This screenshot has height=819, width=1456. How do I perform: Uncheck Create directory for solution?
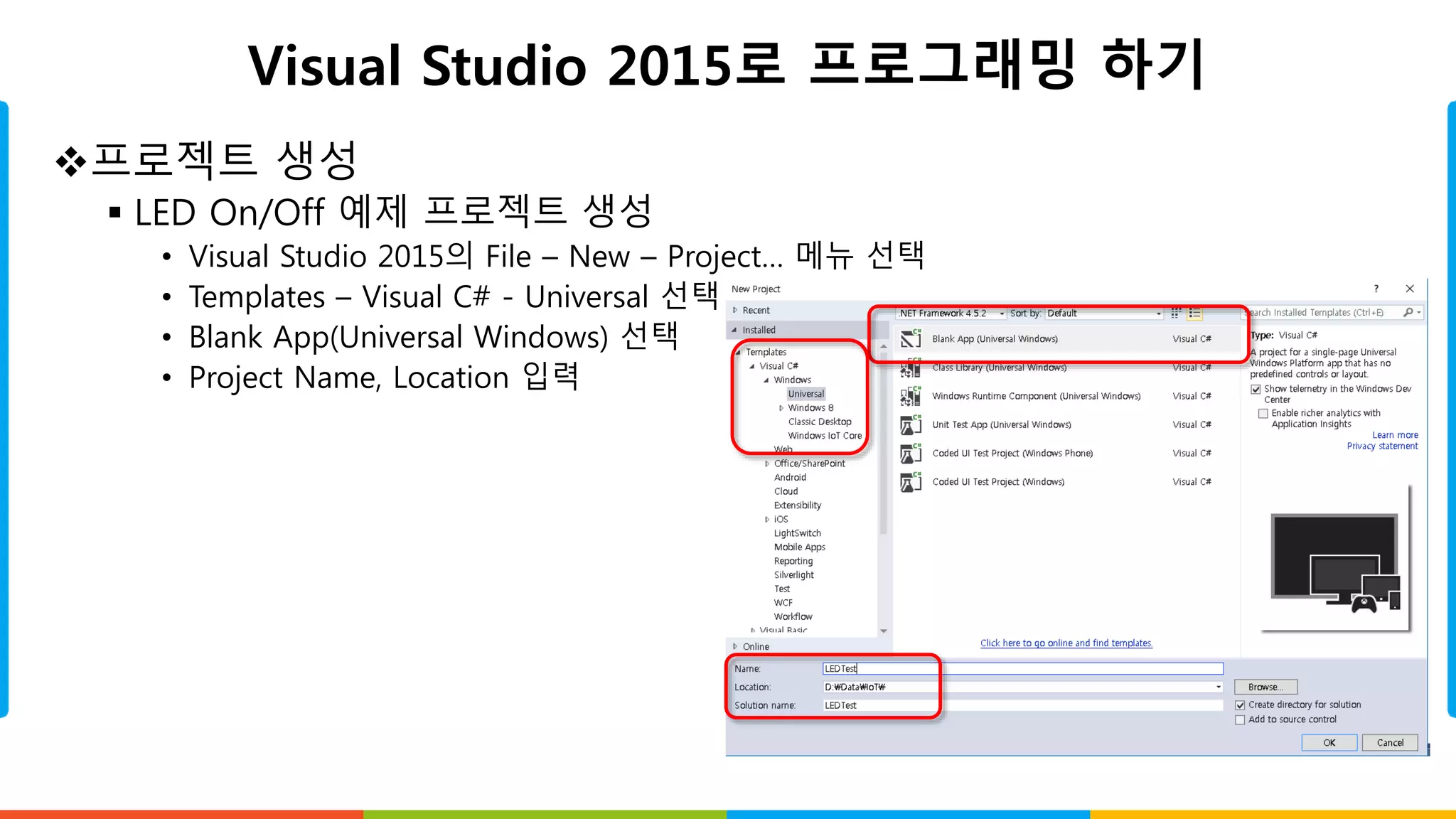1241,705
